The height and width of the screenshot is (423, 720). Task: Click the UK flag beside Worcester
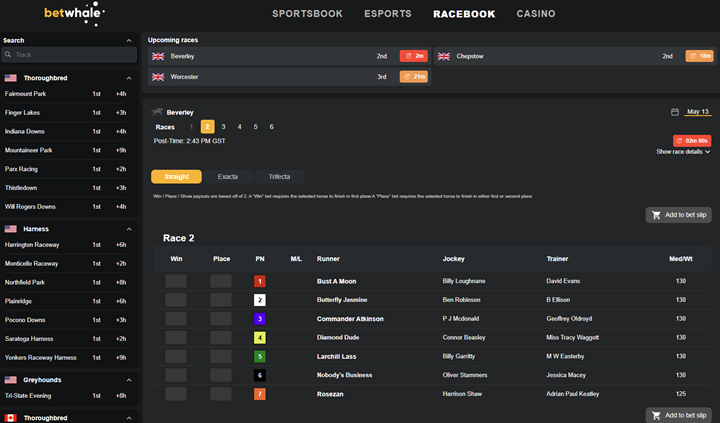coord(158,77)
